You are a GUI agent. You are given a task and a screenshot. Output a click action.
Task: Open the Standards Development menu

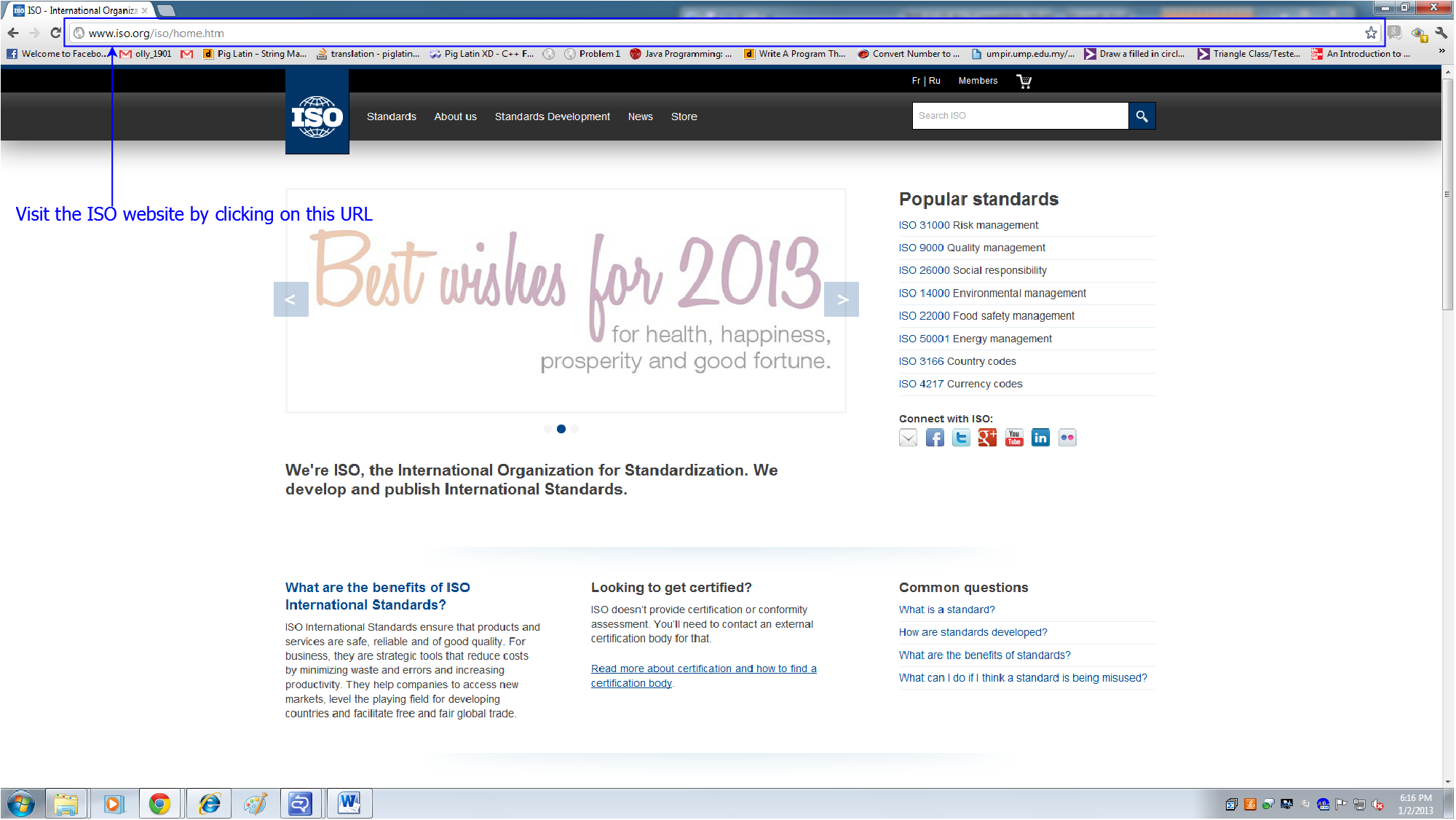coord(553,117)
